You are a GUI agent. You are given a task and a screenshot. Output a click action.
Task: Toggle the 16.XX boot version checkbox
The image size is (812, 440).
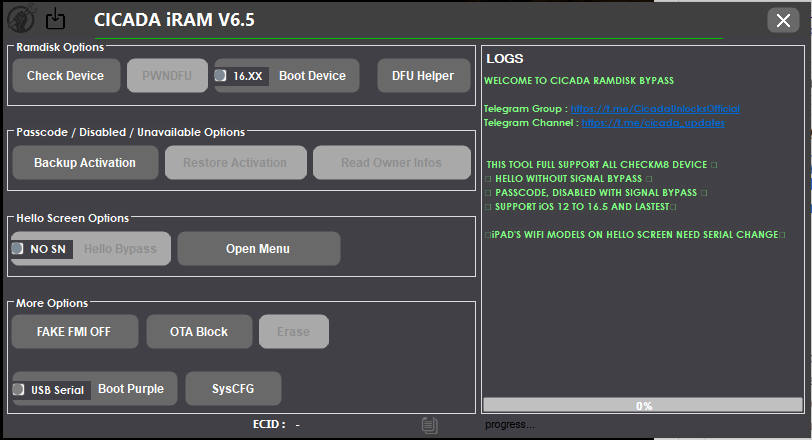coord(221,76)
